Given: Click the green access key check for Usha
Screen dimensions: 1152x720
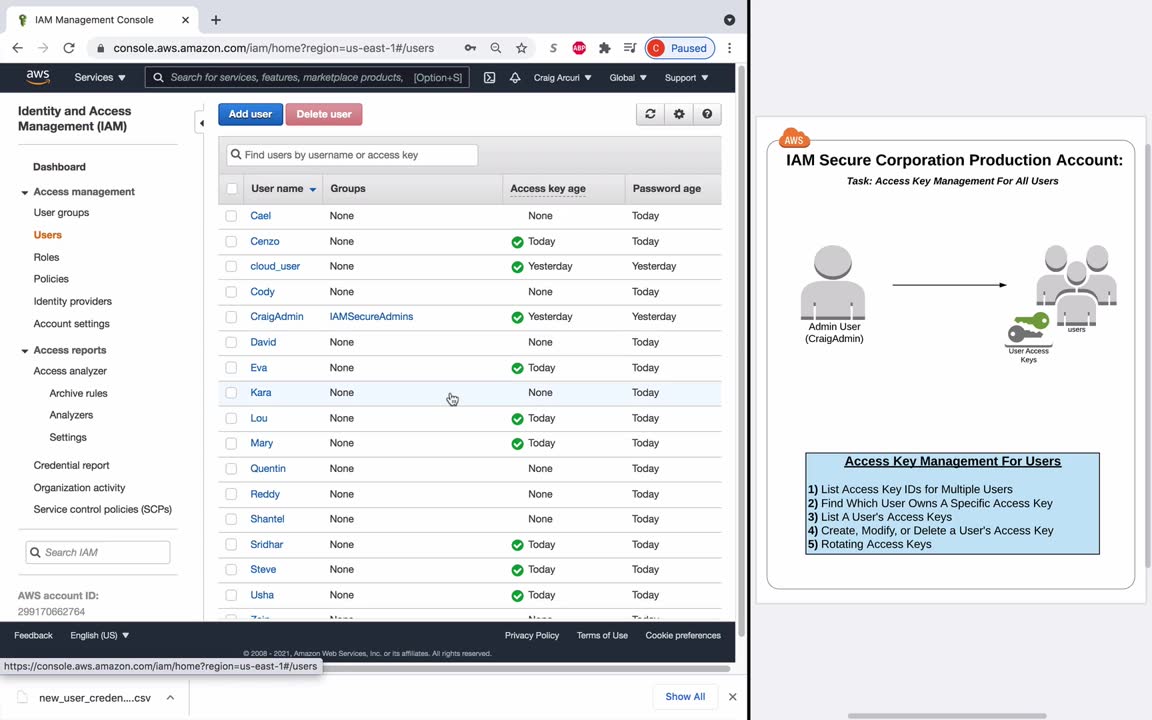Looking at the screenshot, I should [517, 595].
